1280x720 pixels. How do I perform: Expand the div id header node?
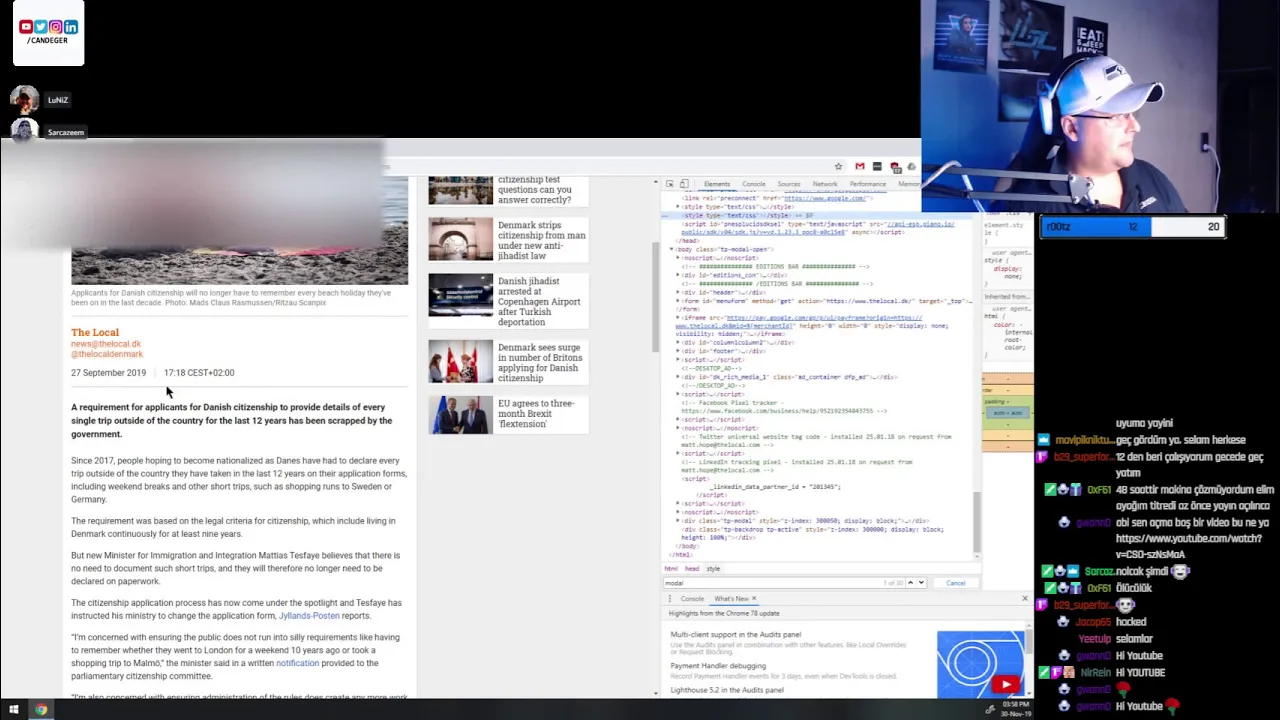(678, 292)
